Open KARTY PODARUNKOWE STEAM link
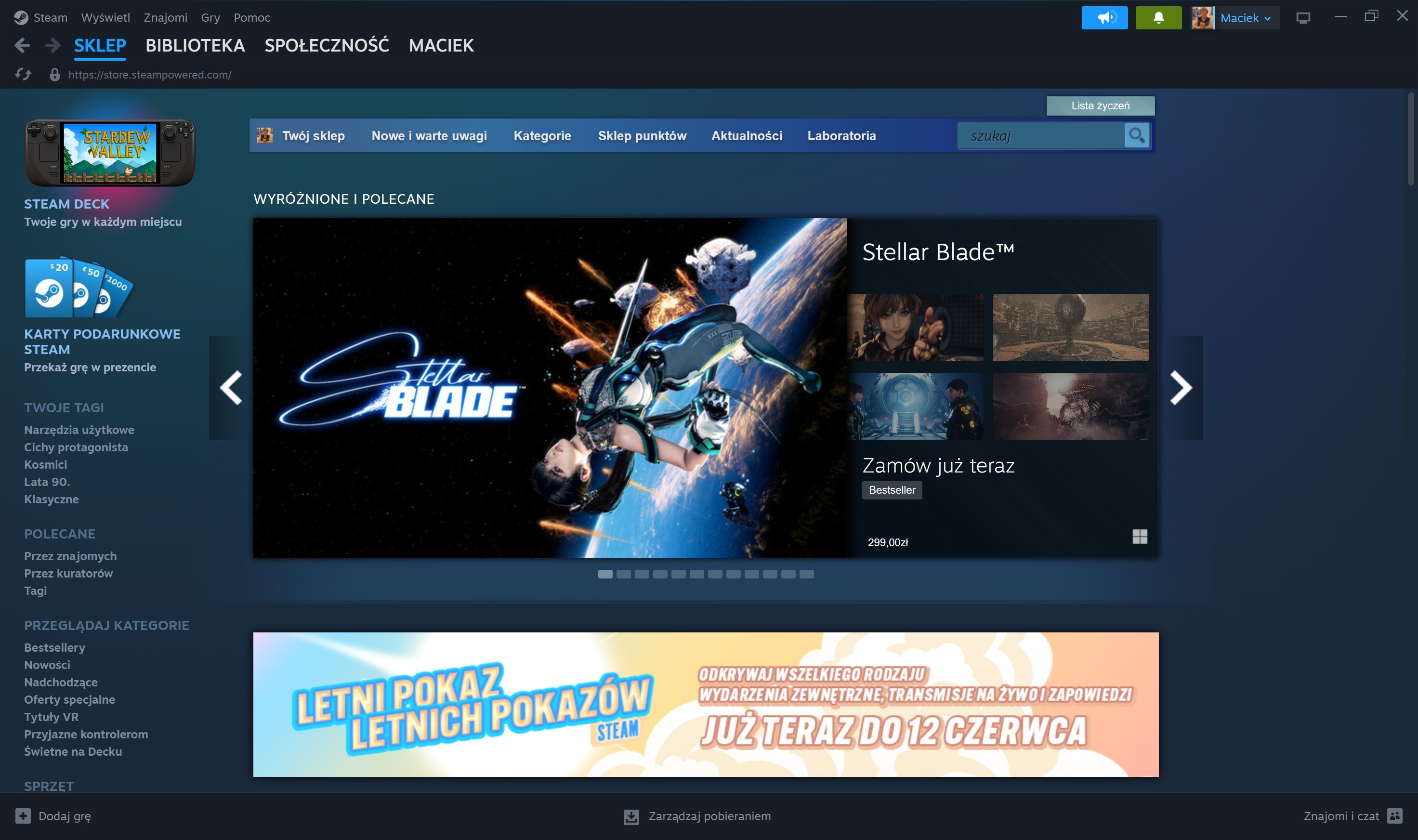Image resolution: width=1418 pixels, height=840 pixels. (x=102, y=341)
